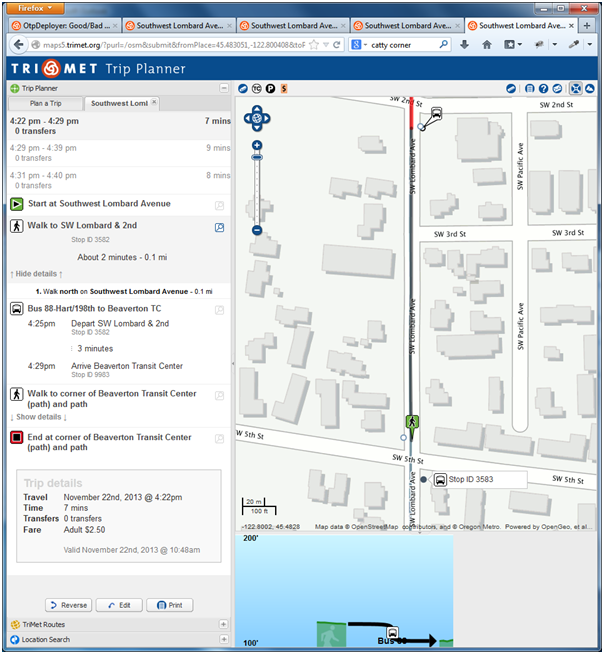Click the globe in pan control center
The width and height of the screenshot is (604, 654).
[x=257, y=118]
